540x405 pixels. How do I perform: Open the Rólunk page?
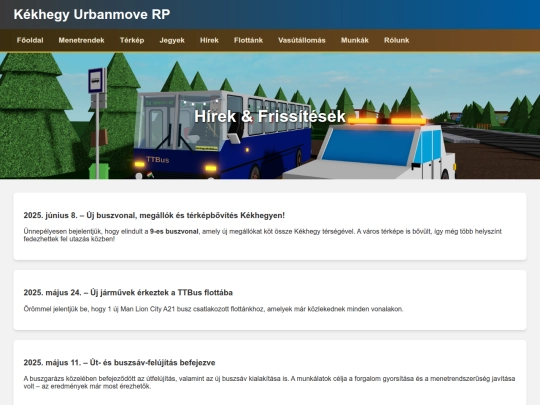pos(396,40)
